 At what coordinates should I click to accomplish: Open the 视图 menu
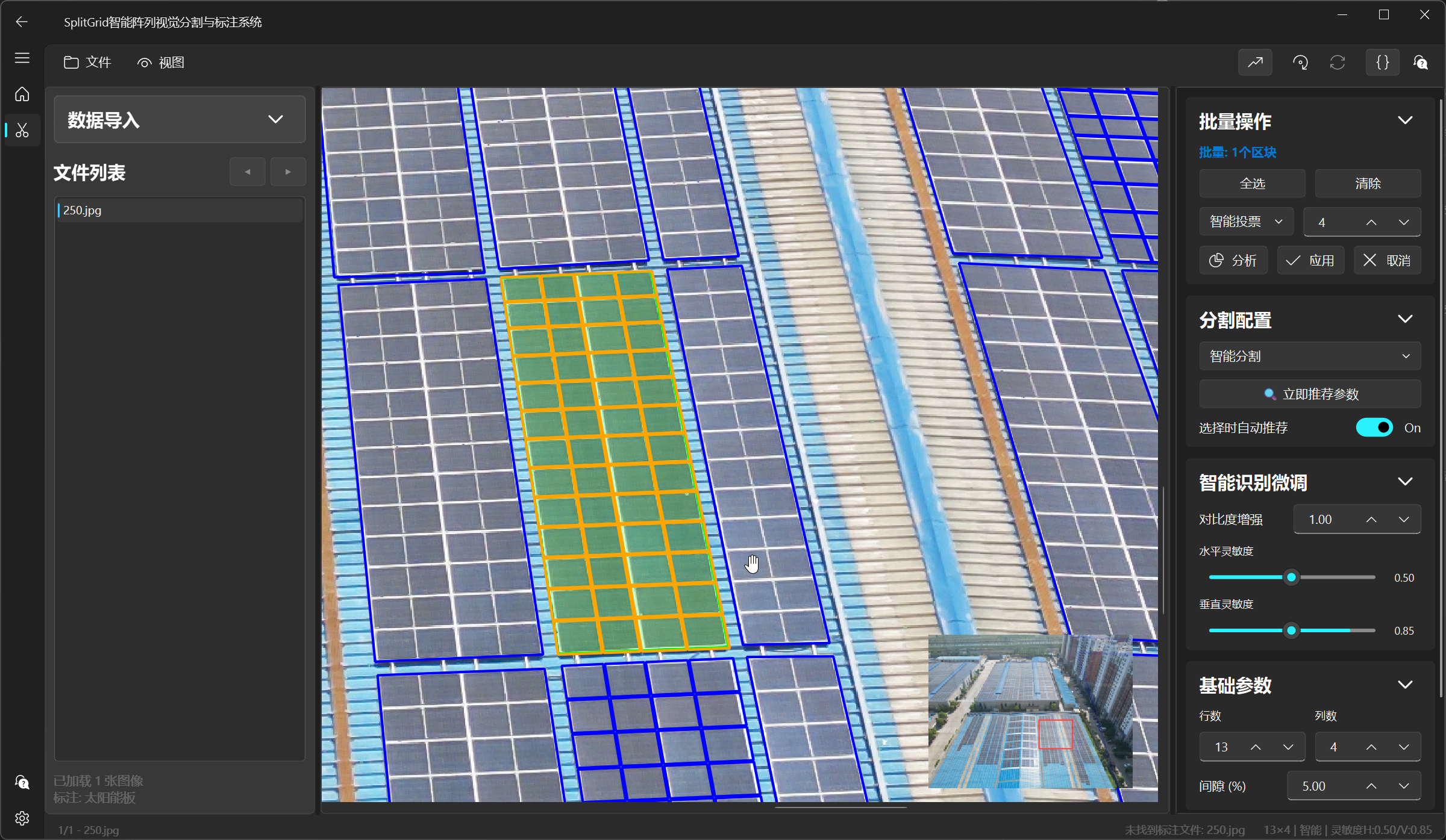coord(161,62)
